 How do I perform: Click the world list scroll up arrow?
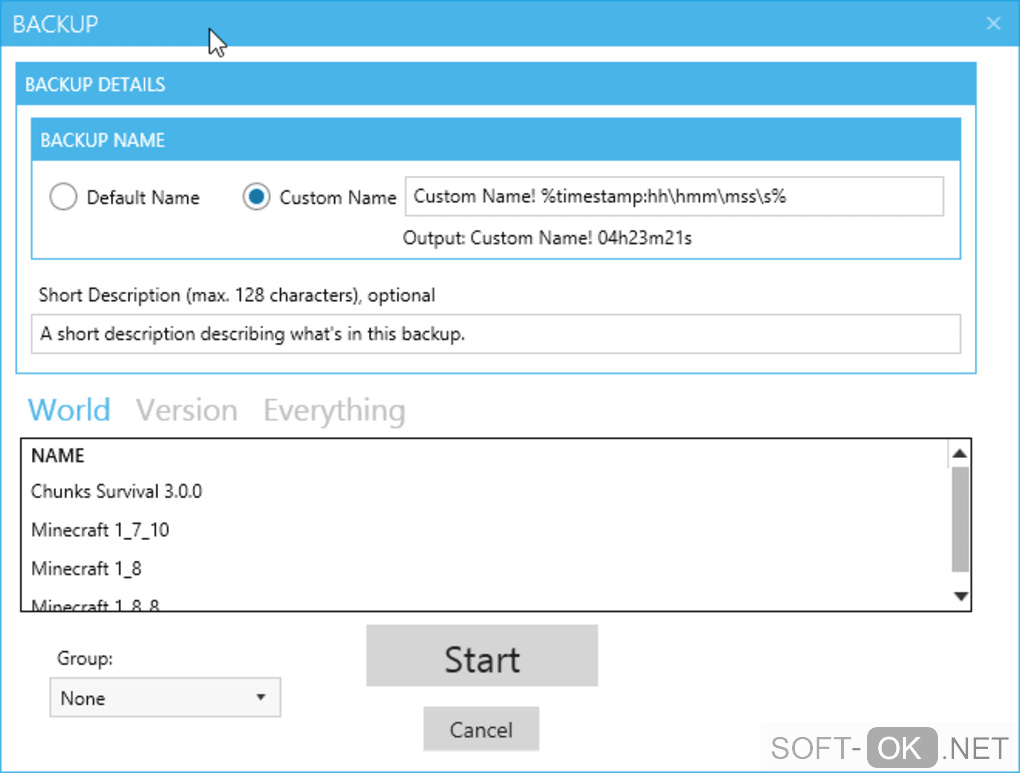point(960,454)
